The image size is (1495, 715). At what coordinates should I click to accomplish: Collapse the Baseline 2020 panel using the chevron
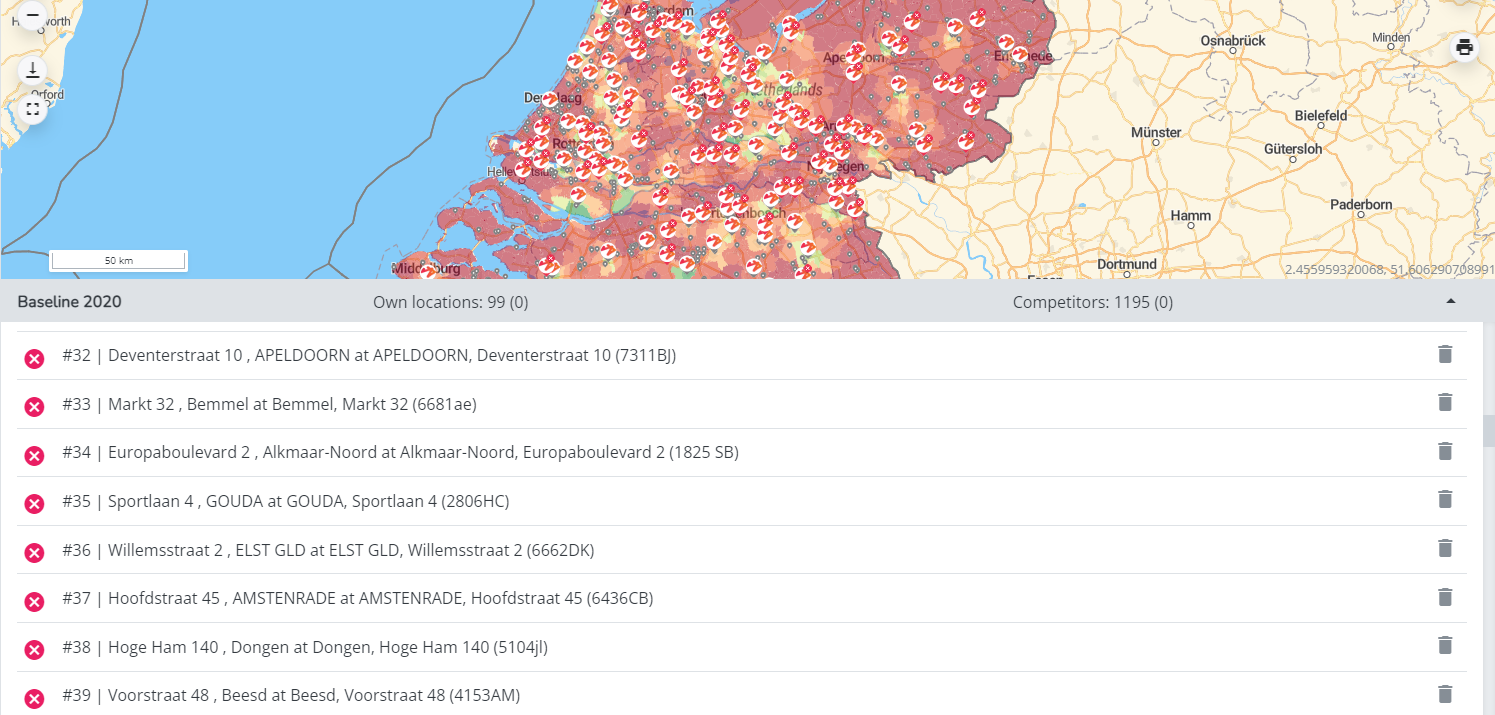coord(1452,301)
